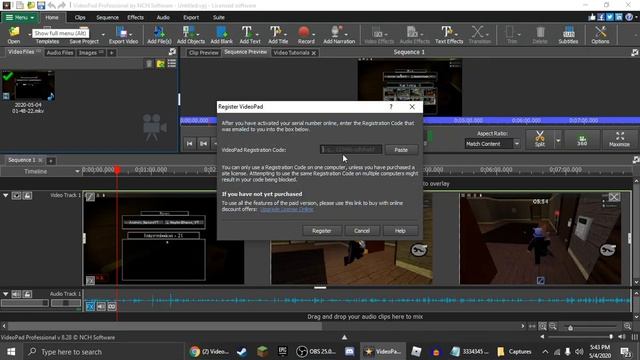This screenshot has width=640, height=360.
Task: Toggle Video Track 1 lock icon
Action: (x=27, y=196)
